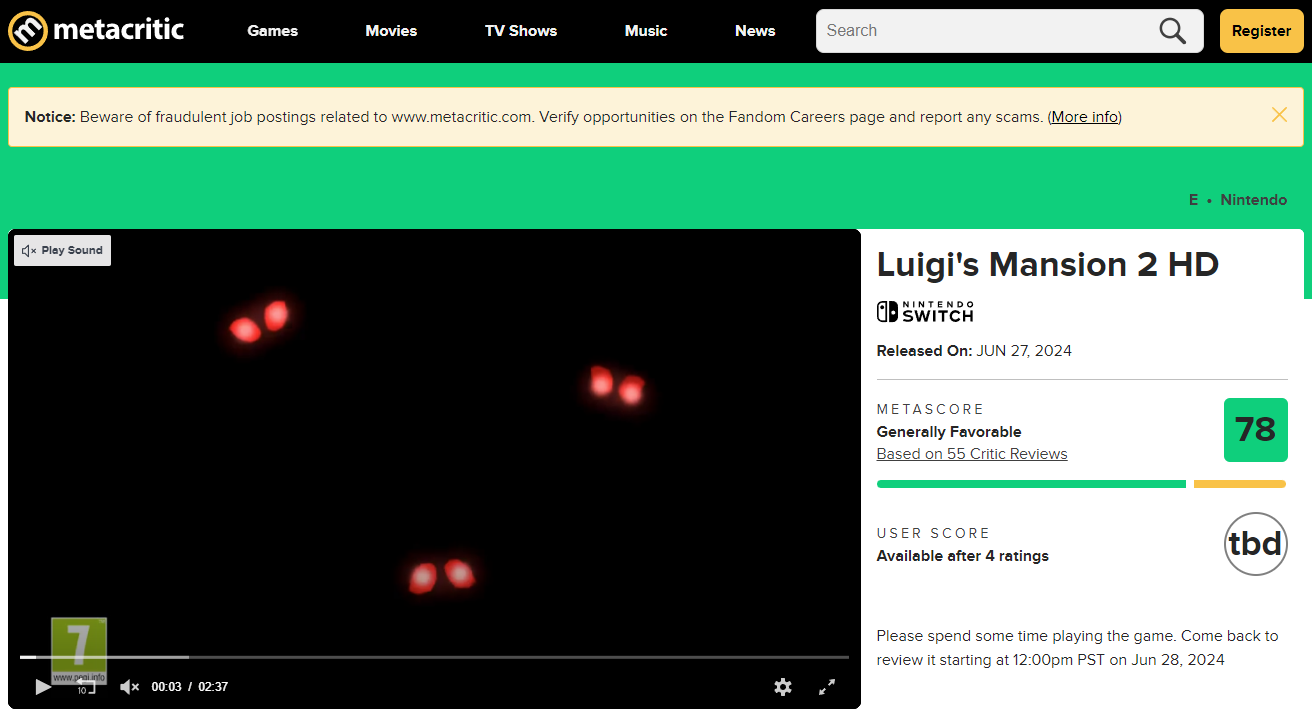Image resolution: width=1312 pixels, height=717 pixels.
Task: Click the Metacritic logo
Action: pyautogui.click(x=96, y=30)
